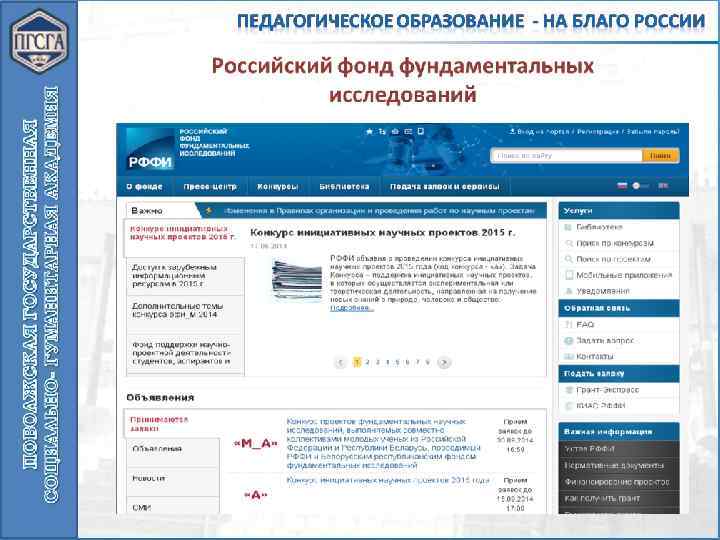The height and width of the screenshot is (540, 720).
Task: Click the Мобильные приложения phone icon
Action: pos(569,275)
